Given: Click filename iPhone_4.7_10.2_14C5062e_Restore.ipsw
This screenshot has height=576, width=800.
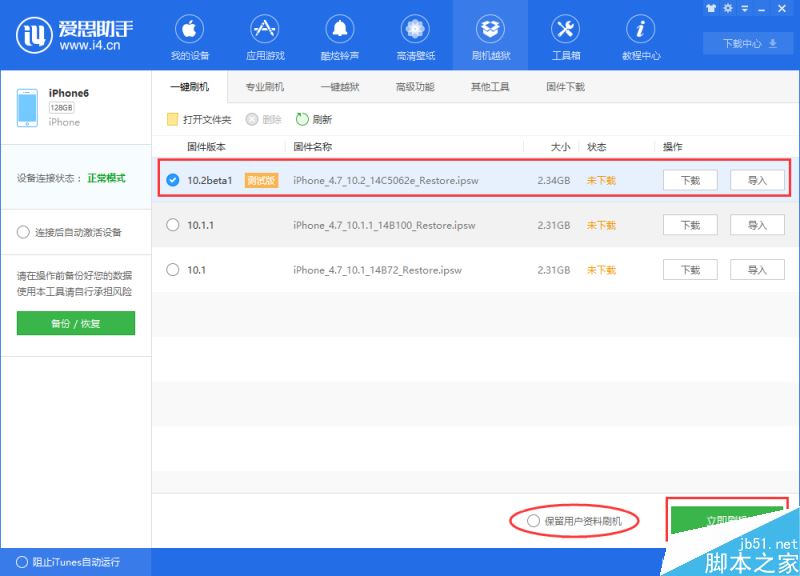Looking at the screenshot, I should [x=386, y=181].
